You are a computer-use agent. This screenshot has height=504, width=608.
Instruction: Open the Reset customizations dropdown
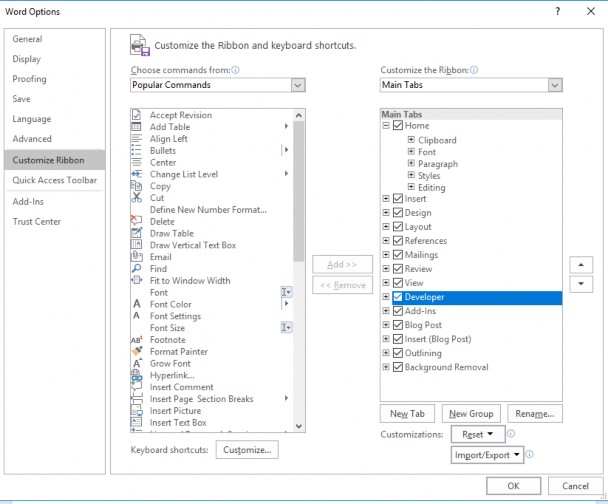(x=478, y=434)
